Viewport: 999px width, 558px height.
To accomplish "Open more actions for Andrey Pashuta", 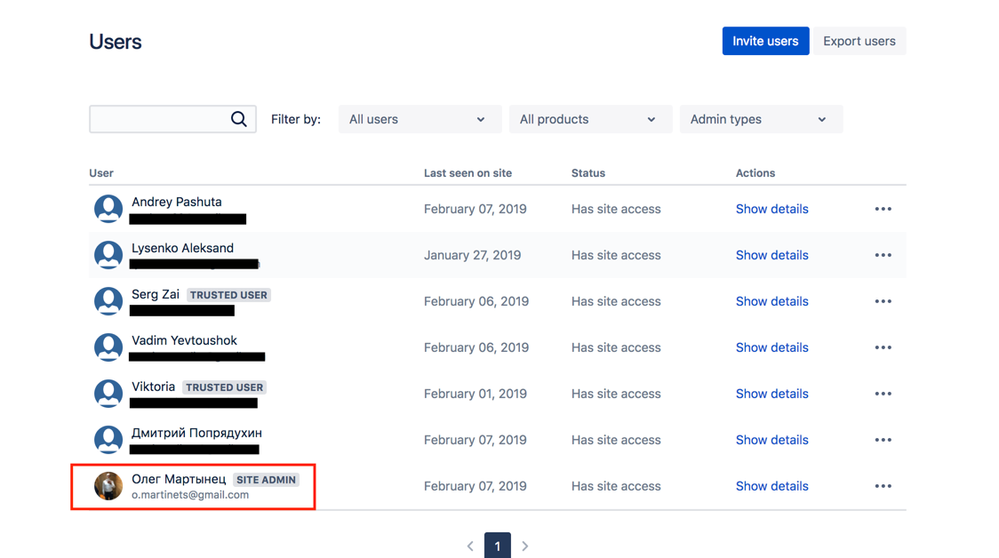I will coord(882,209).
